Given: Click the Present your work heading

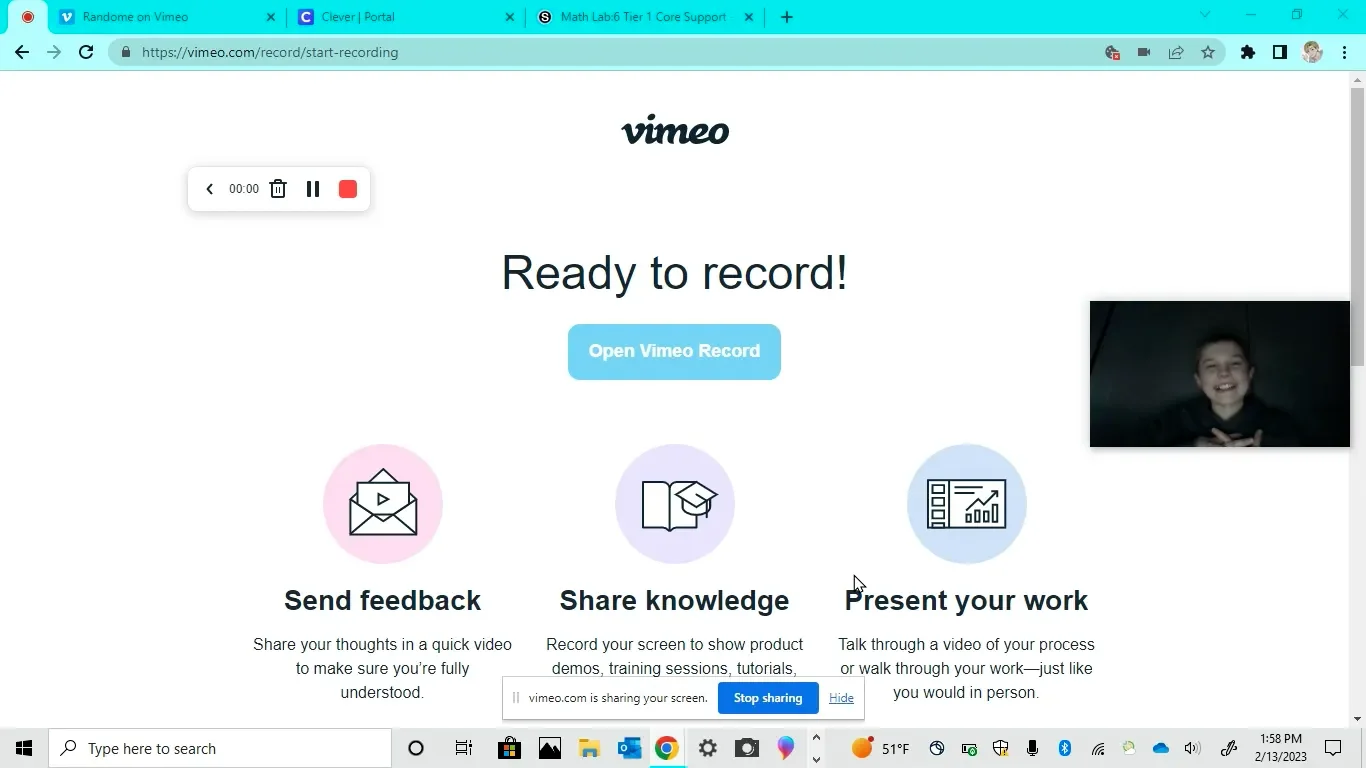Looking at the screenshot, I should pos(966,600).
